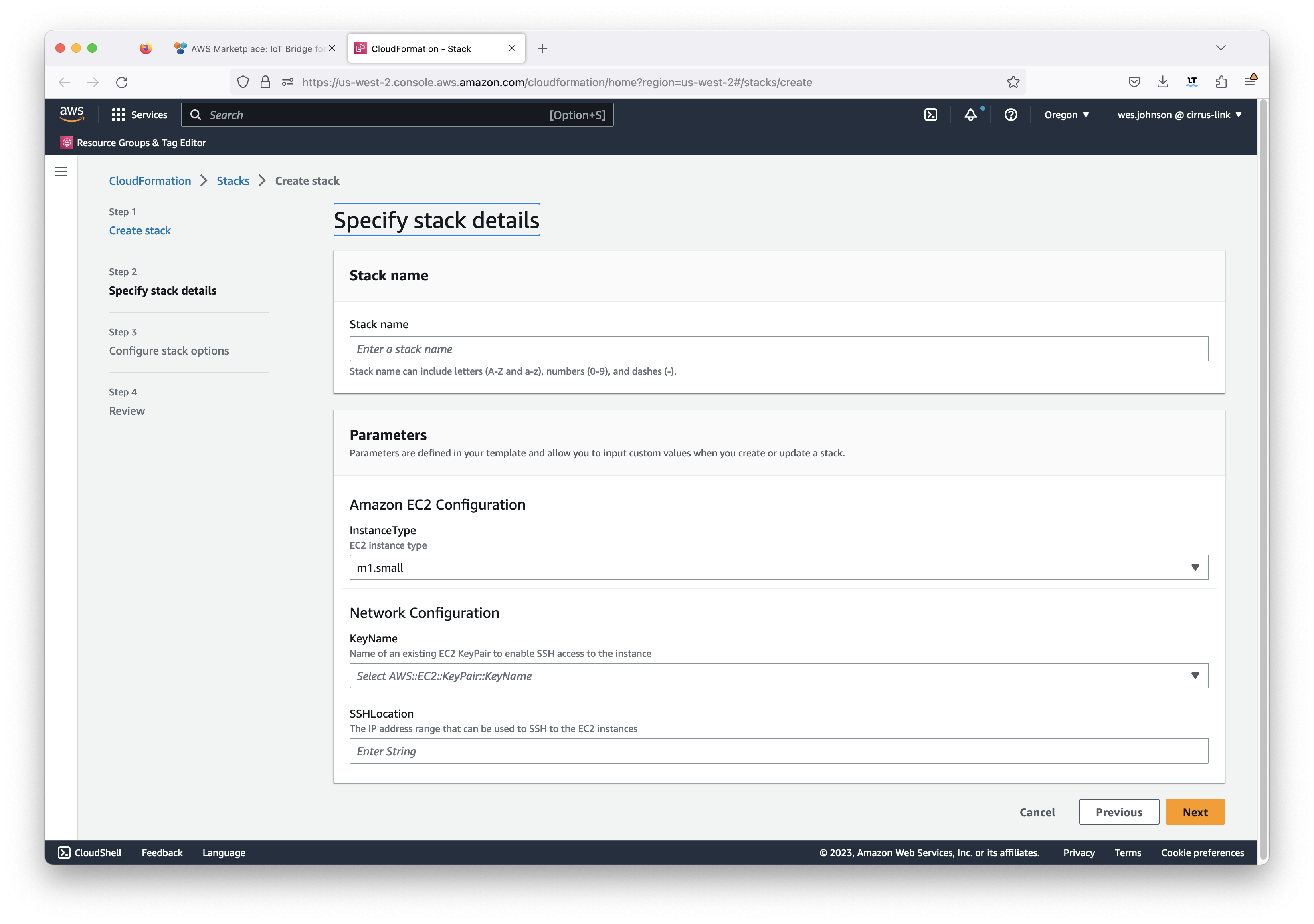Screen dimensions: 1314x924
Task: Open the notifications bell
Action: [x=970, y=115]
